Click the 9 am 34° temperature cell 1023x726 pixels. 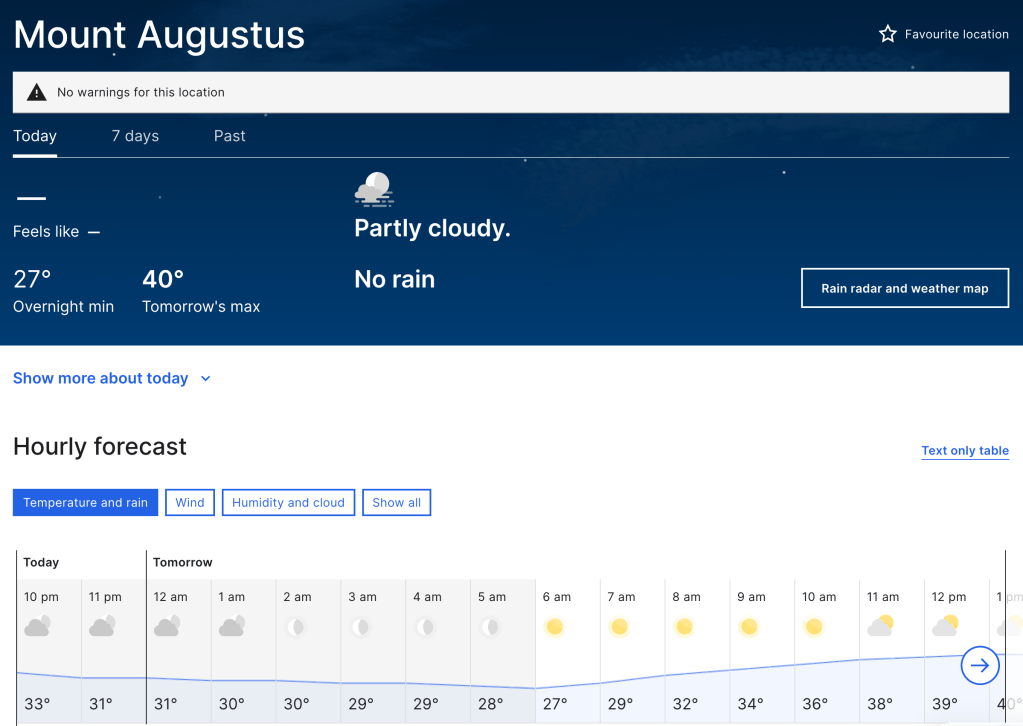pyautogui.click(x=750, y=704)
